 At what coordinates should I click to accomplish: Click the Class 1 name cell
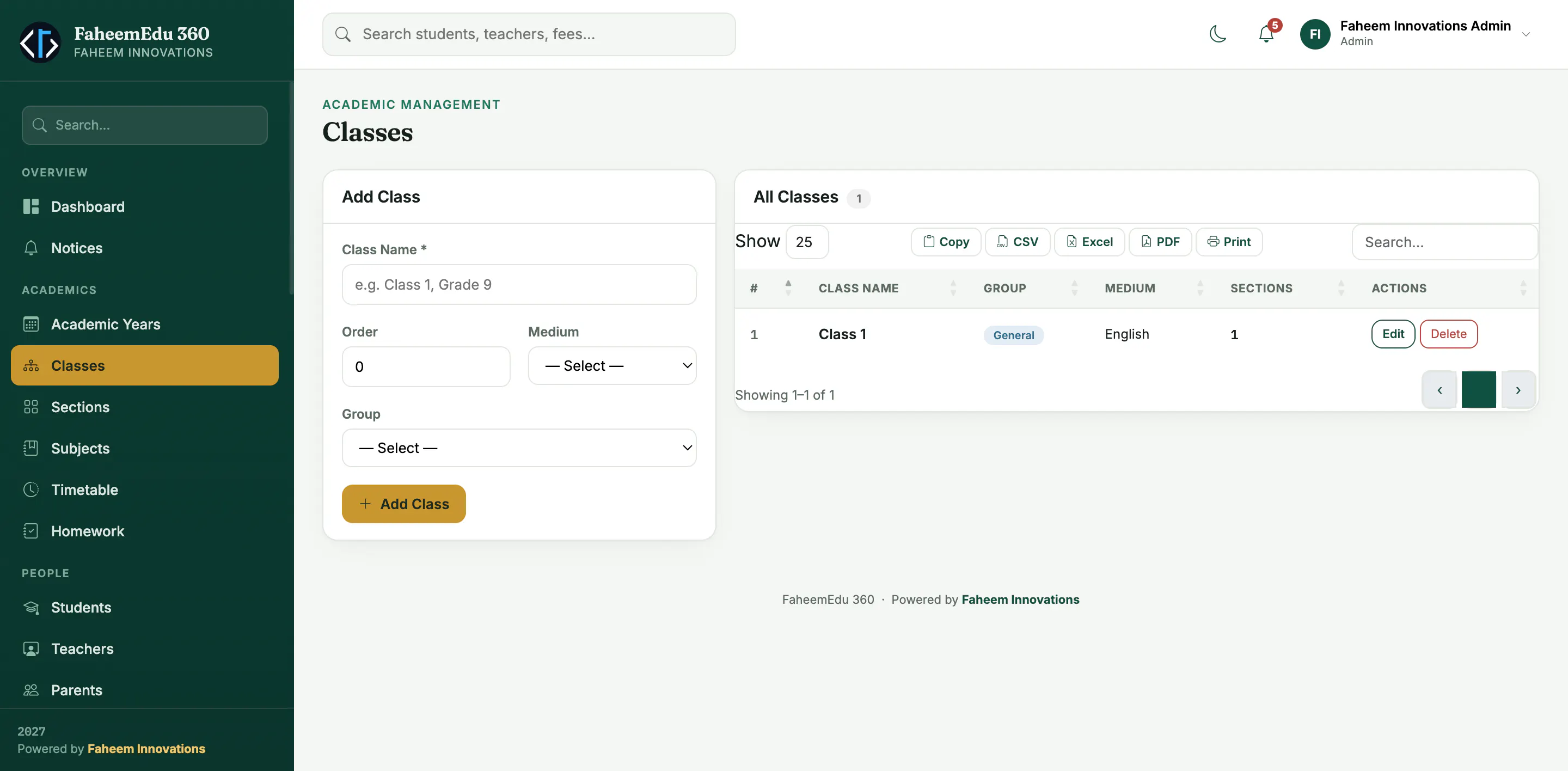coord(842,334)
